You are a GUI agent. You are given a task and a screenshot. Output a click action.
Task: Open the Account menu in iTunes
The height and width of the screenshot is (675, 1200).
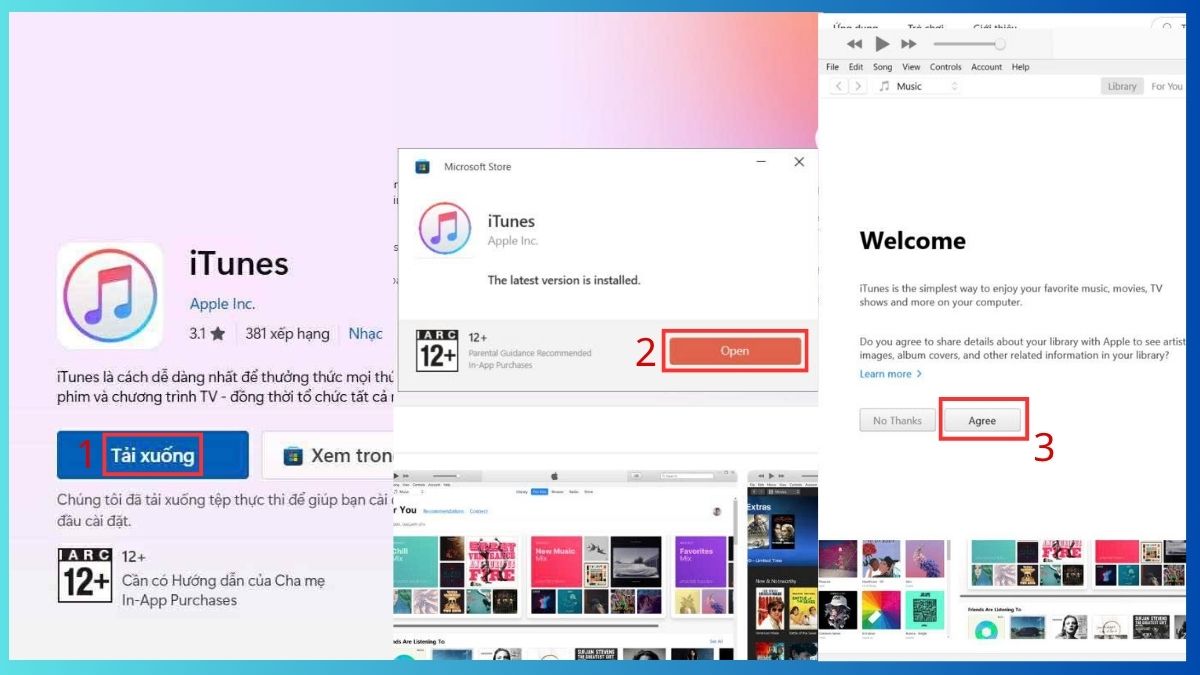pyautogui.click(x=986, y=67)
